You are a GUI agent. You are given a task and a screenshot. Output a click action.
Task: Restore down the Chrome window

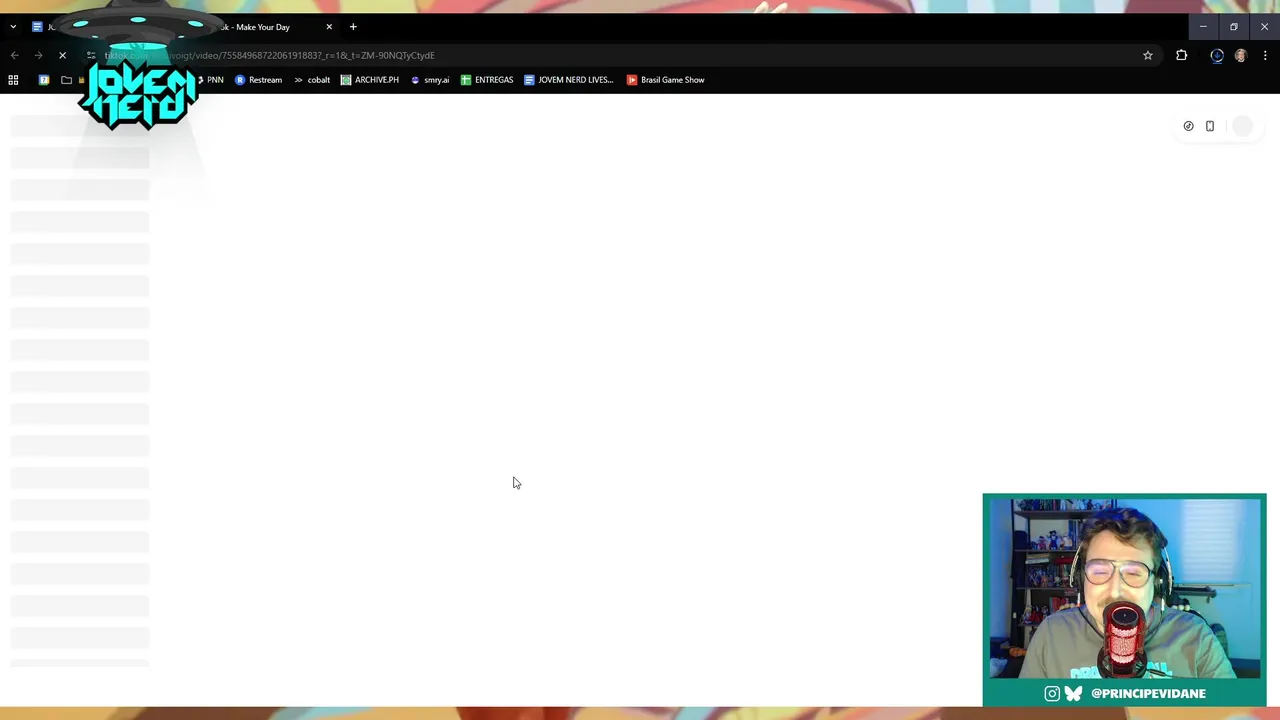(x=1234, y=27)
